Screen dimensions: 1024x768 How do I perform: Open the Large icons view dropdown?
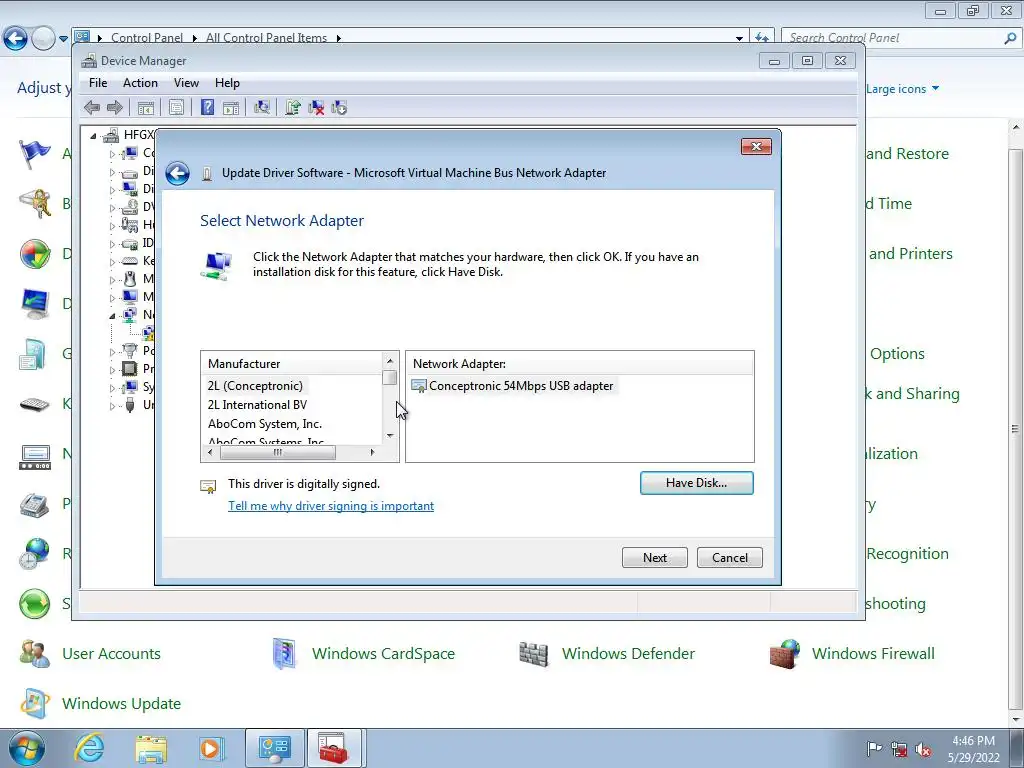coord(903,89)
